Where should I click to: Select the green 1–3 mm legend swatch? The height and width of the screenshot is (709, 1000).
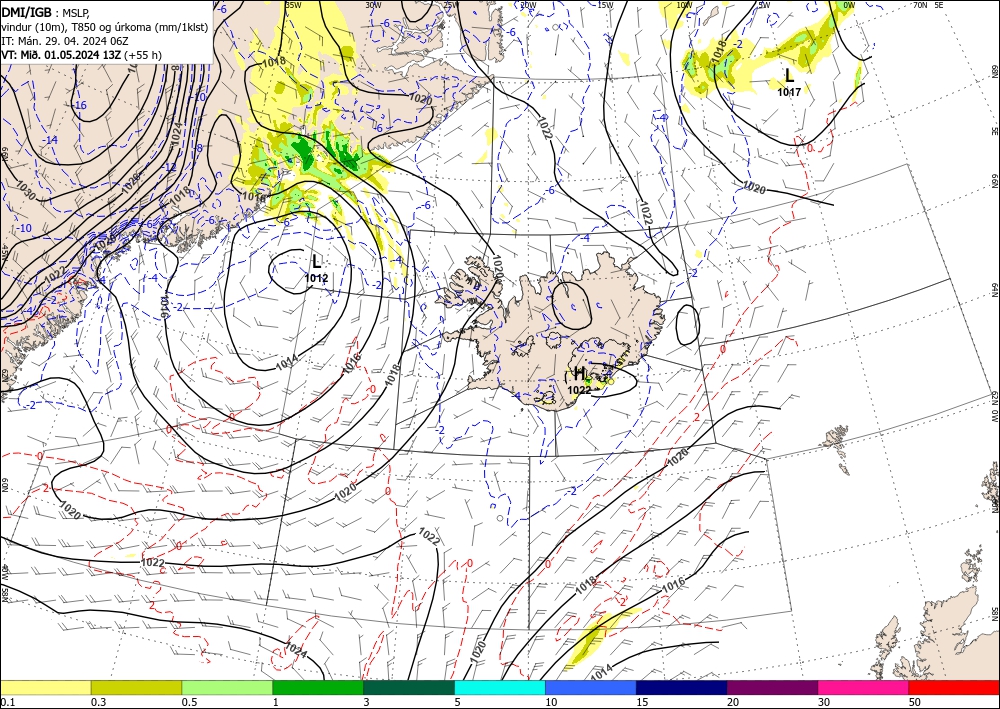tap(318, 687)
